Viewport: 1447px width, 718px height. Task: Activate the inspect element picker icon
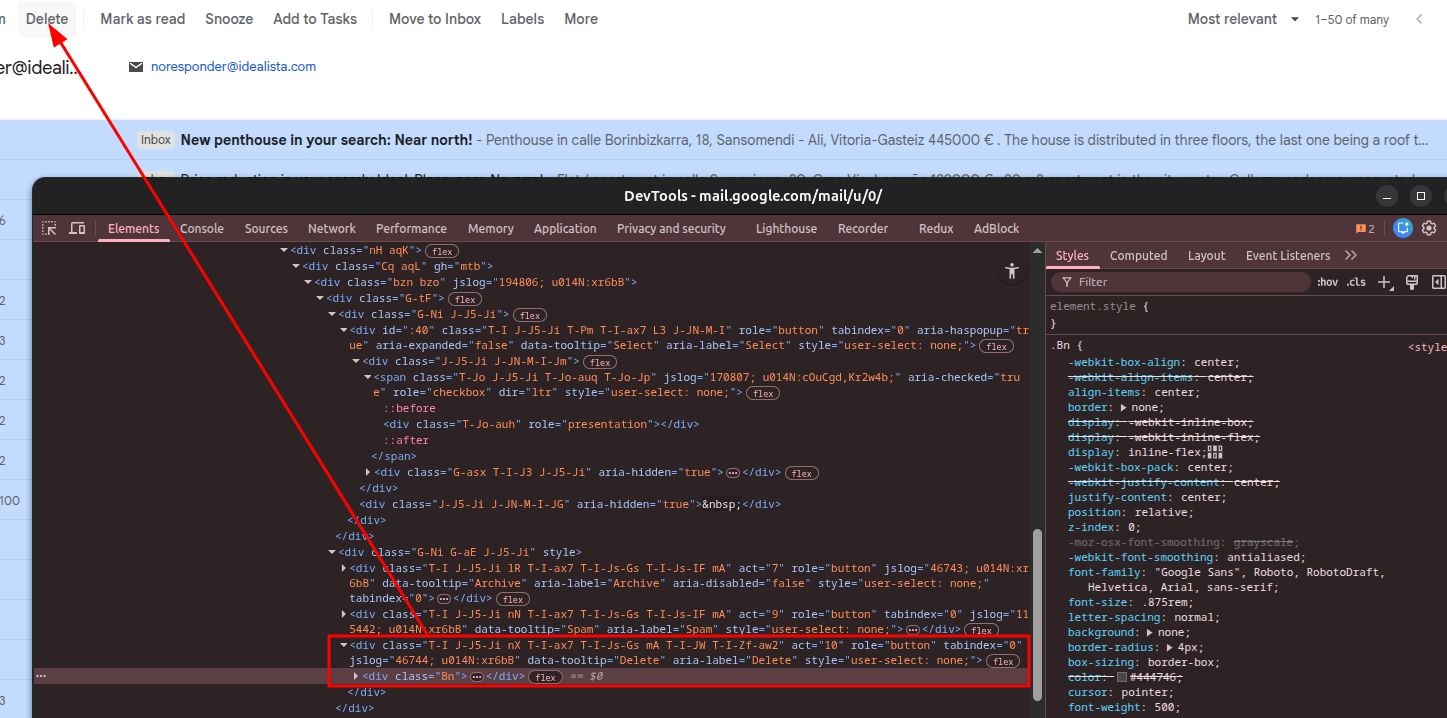pos(49,228)
